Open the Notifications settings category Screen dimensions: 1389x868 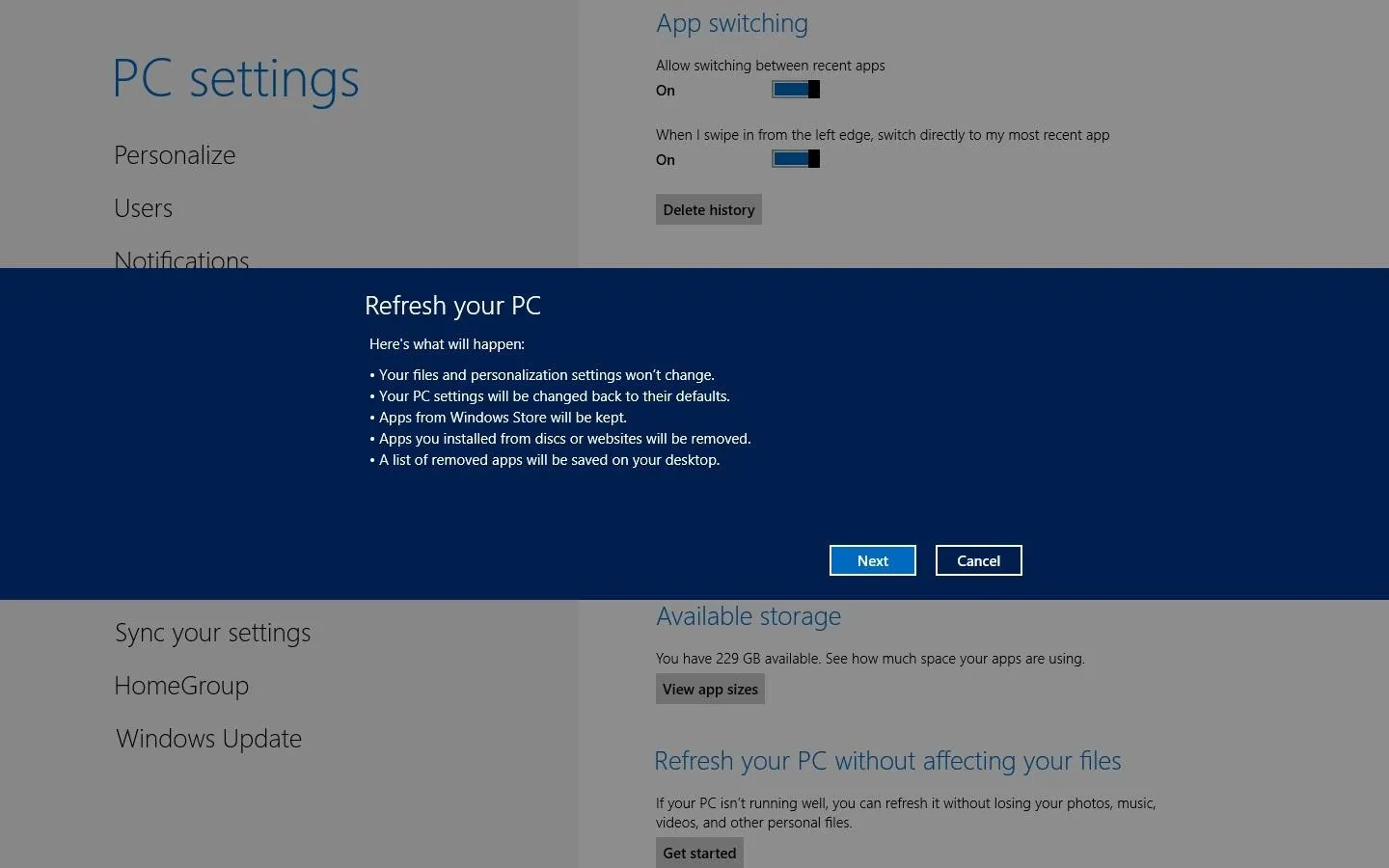[x=181, y=258]
